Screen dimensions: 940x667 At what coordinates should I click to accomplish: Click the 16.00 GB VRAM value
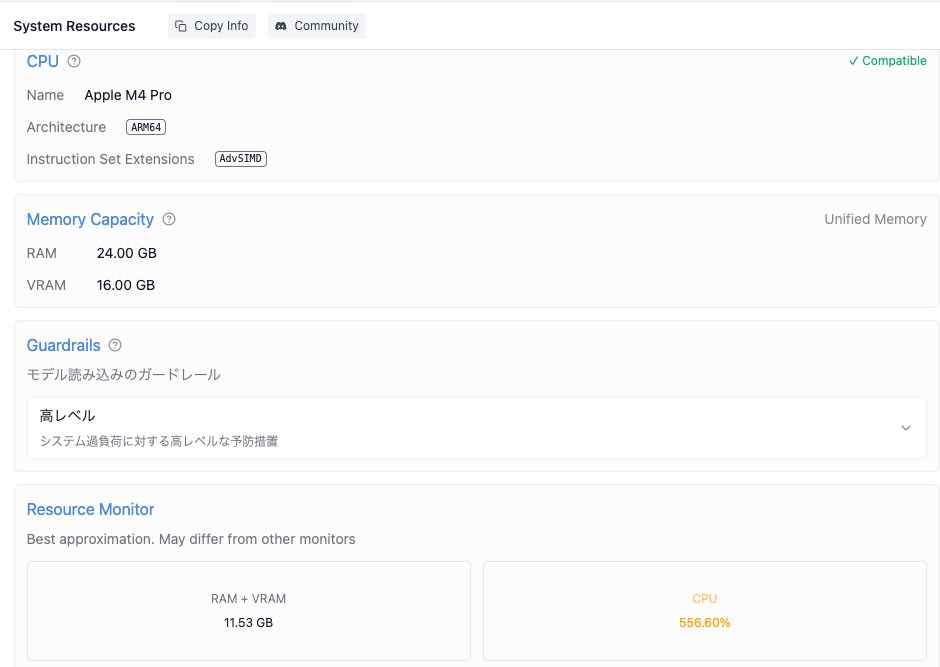(x=126, y=285)
